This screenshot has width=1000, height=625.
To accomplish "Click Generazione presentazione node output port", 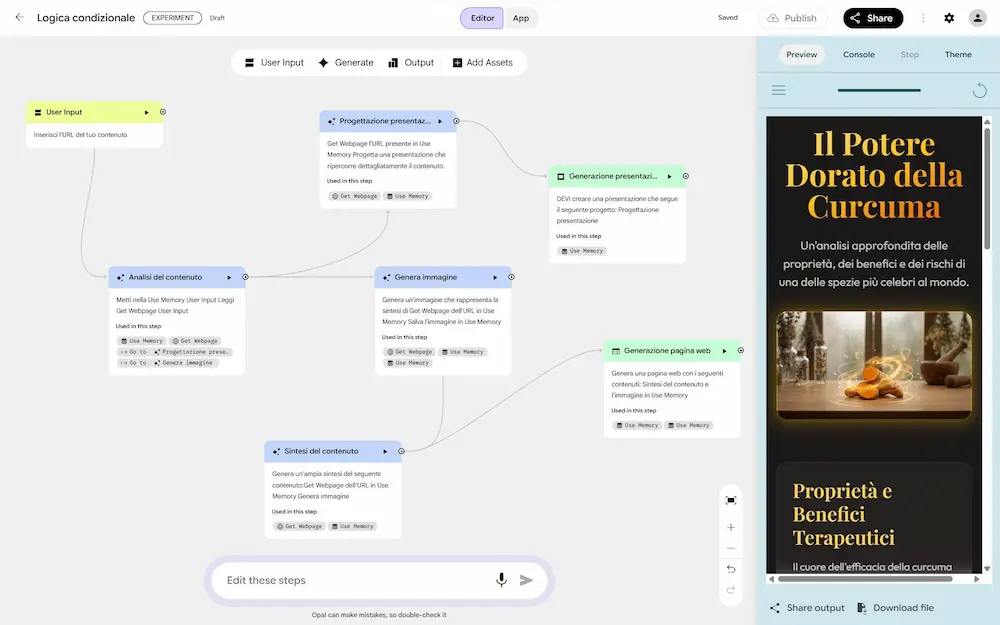I will click(x=686, y=176).
